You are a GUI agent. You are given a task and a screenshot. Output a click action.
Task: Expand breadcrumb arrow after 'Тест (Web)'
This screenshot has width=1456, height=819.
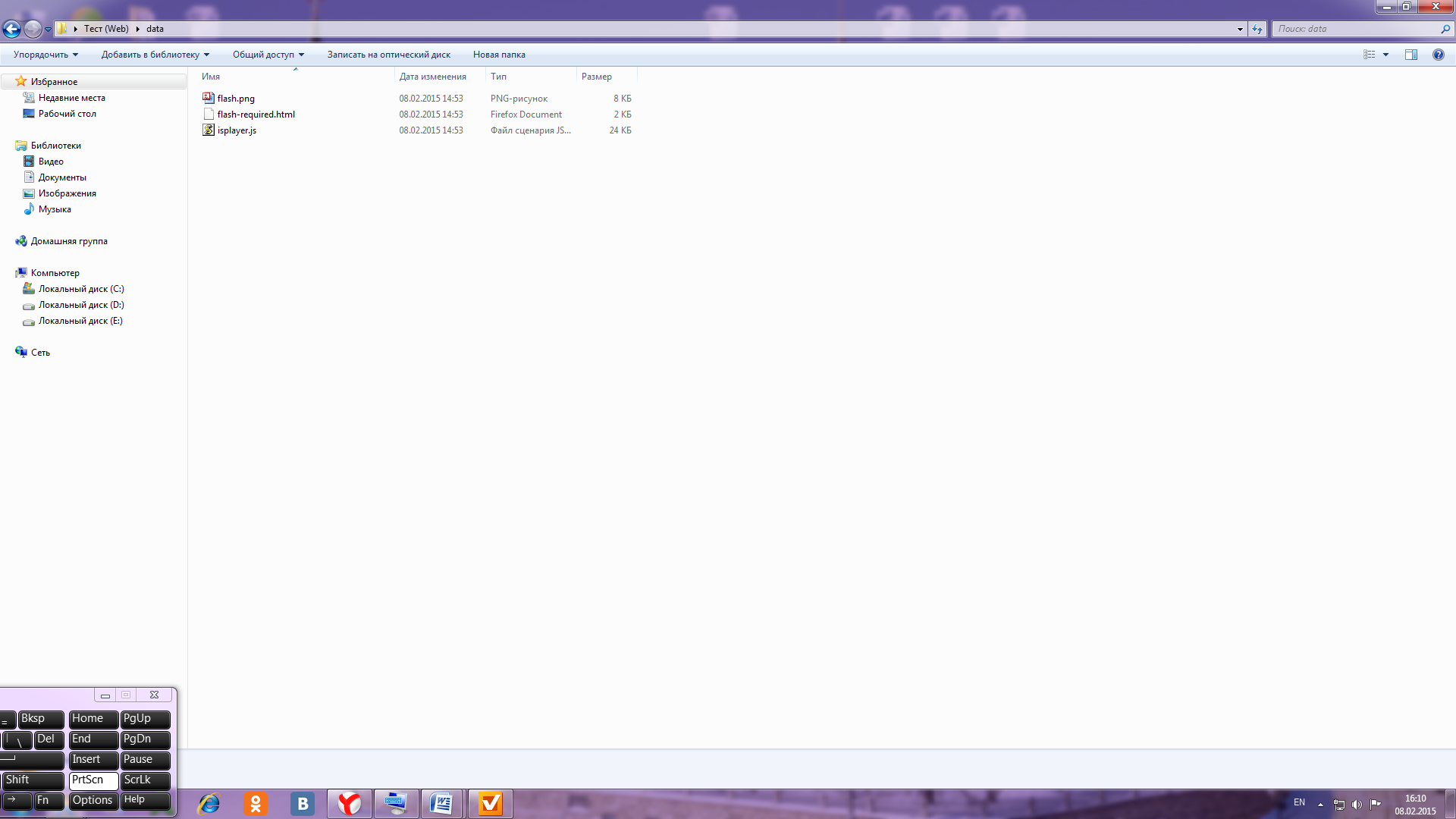tap(137, 29)
